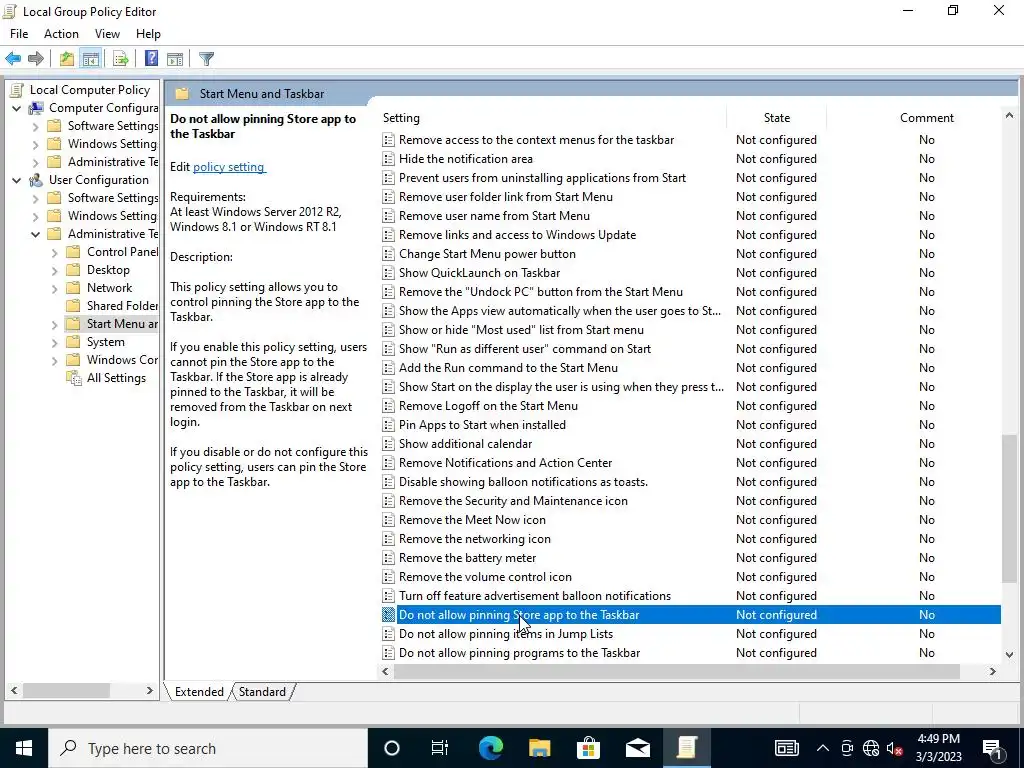Click the Cortana circle taskbar icon
The image size is (1024, 768).
coord(391,748)
